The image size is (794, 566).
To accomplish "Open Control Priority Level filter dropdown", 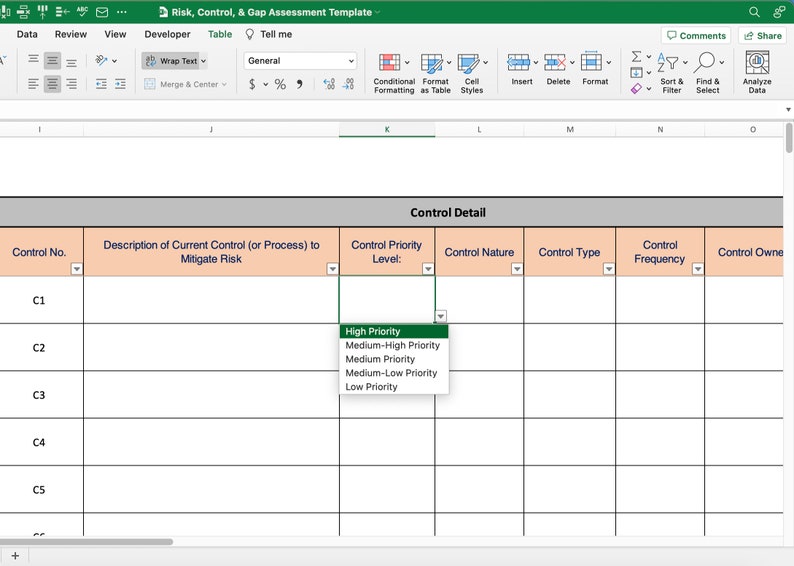I will point(428,269).
